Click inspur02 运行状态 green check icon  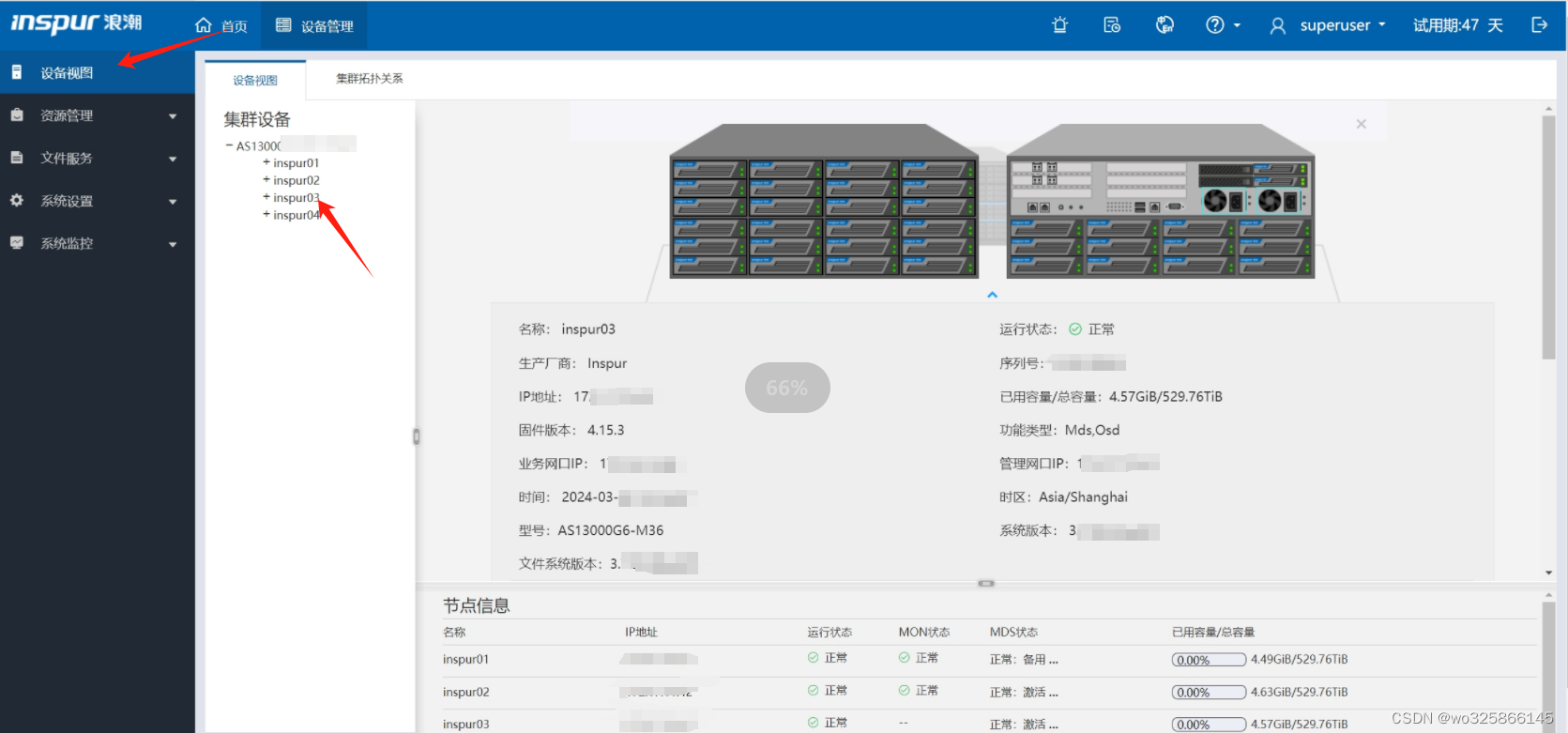tap(813, 691)
